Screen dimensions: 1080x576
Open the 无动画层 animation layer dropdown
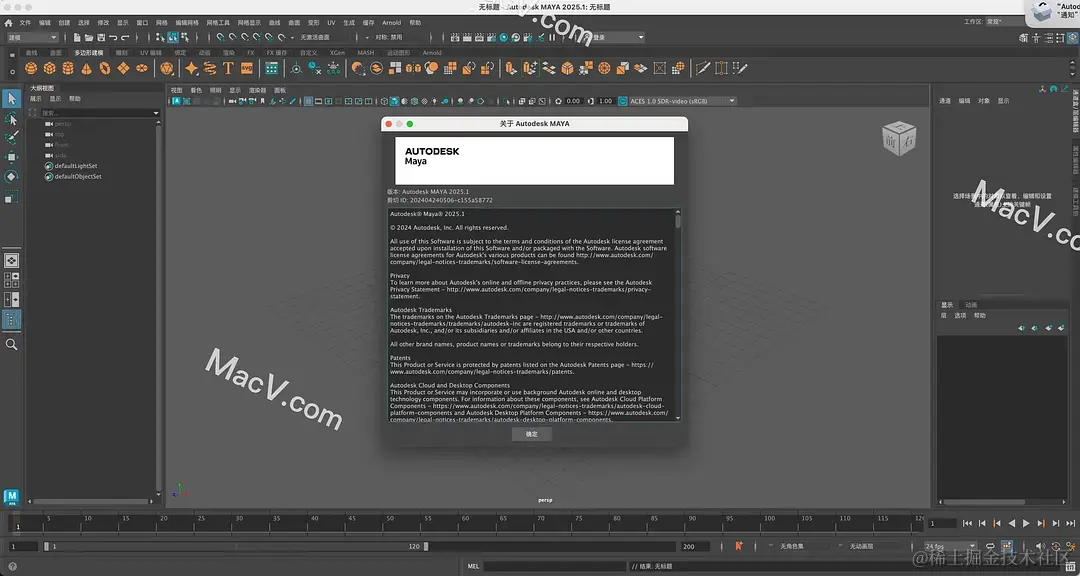point(871,546)
